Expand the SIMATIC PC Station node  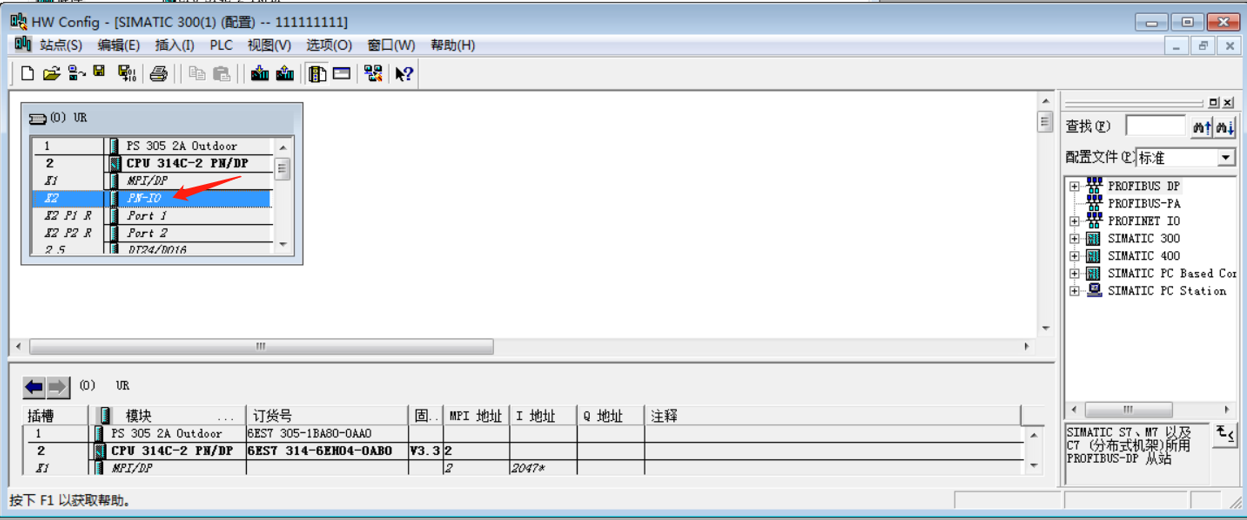click(1074, 291)
